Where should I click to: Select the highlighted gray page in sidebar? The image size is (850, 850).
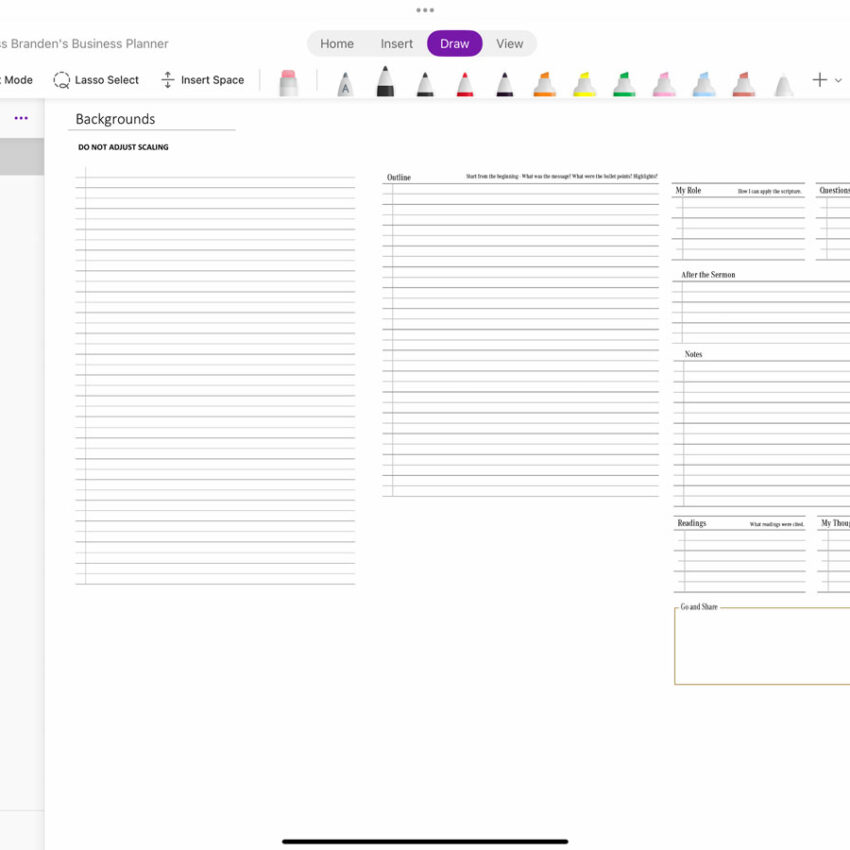(x=22, y=157)
